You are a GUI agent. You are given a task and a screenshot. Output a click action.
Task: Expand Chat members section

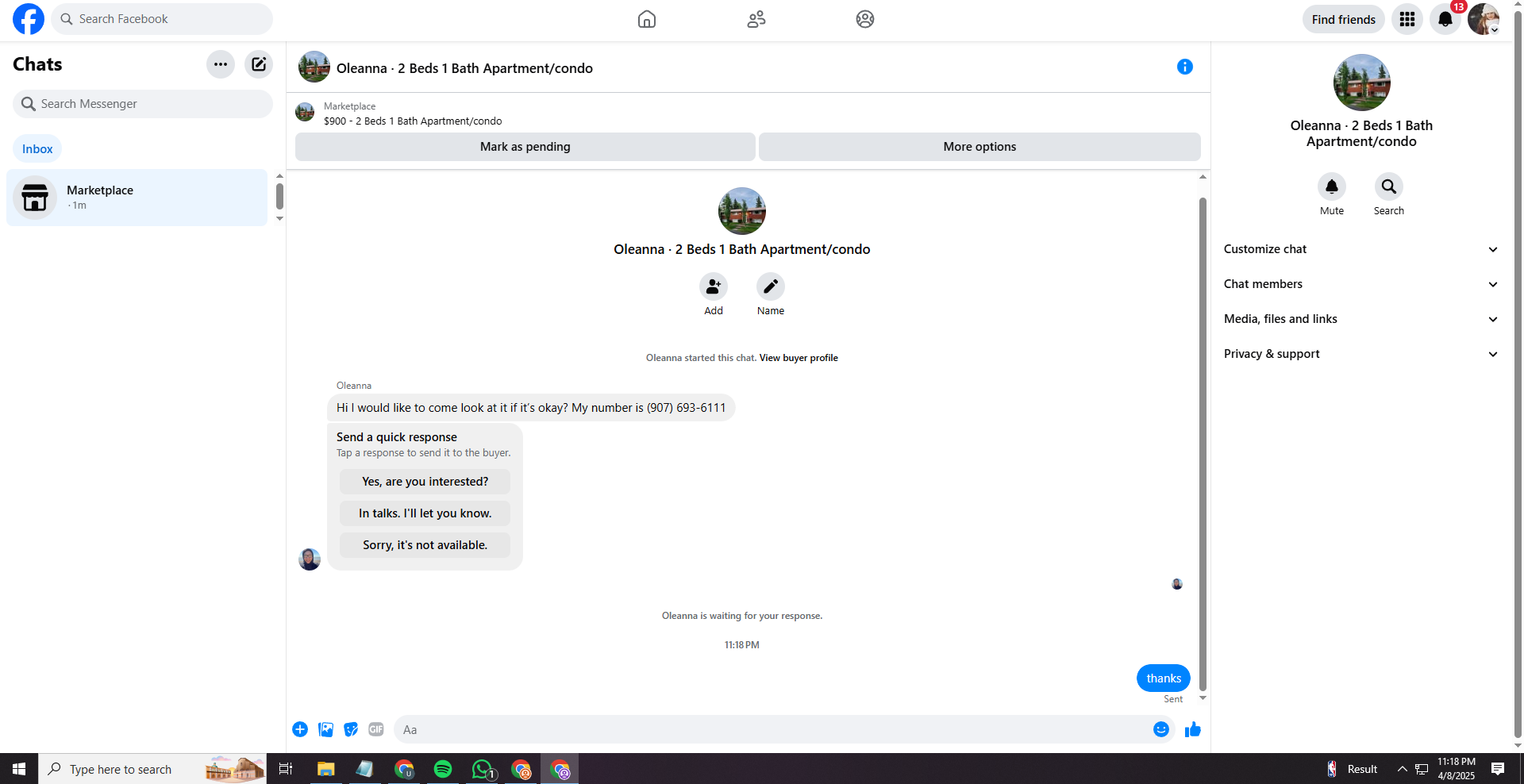pos(1361,284)
